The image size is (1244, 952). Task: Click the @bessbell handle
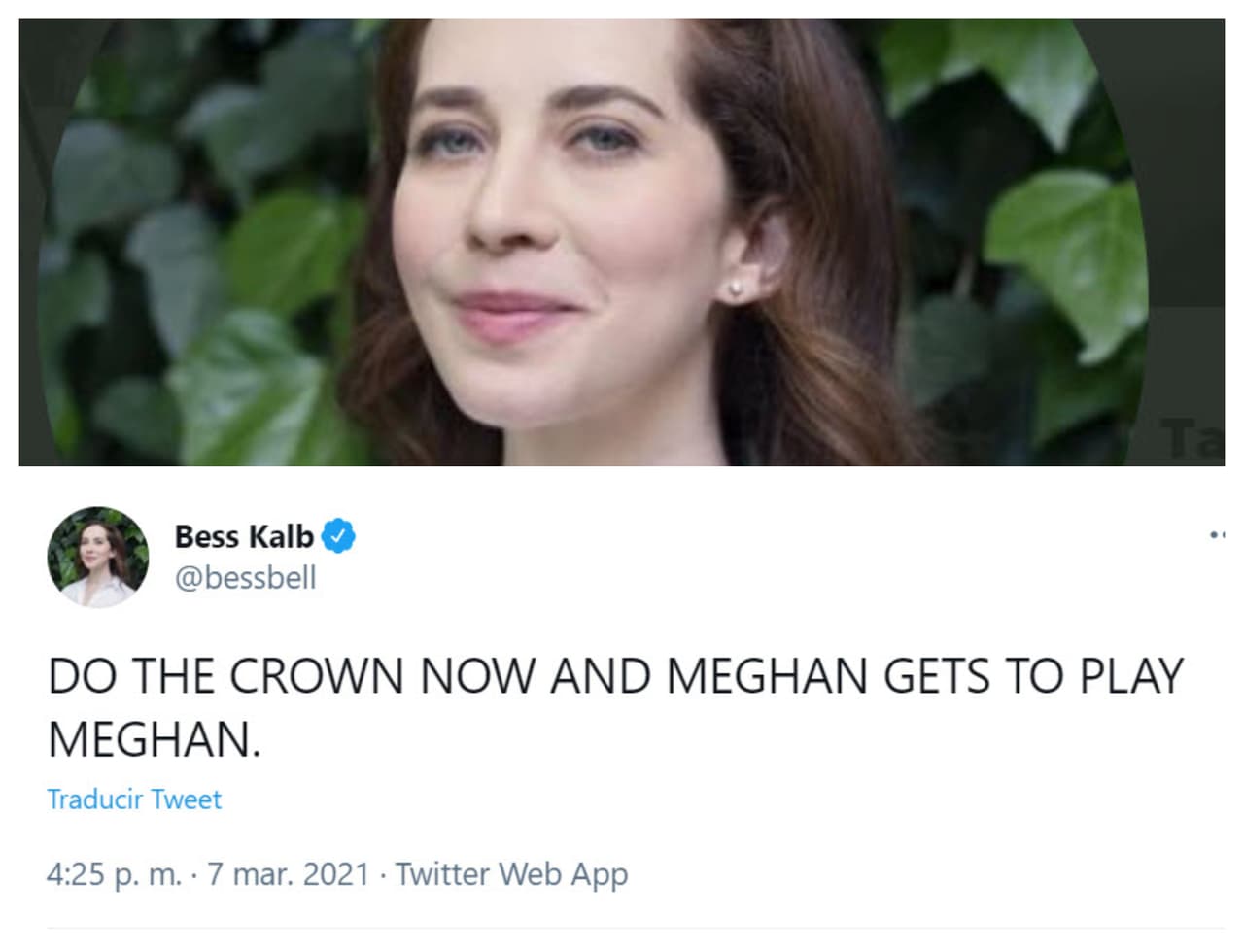coord(247,578)
